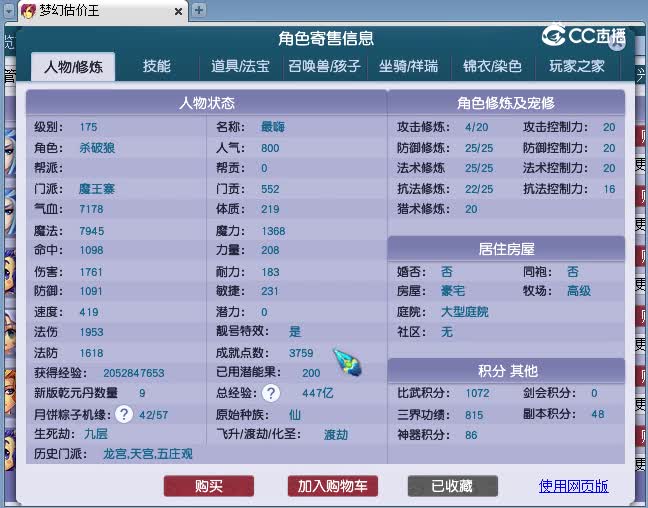Open a new browser tab with plus button
648x508 pixels.
click(199, 10)
